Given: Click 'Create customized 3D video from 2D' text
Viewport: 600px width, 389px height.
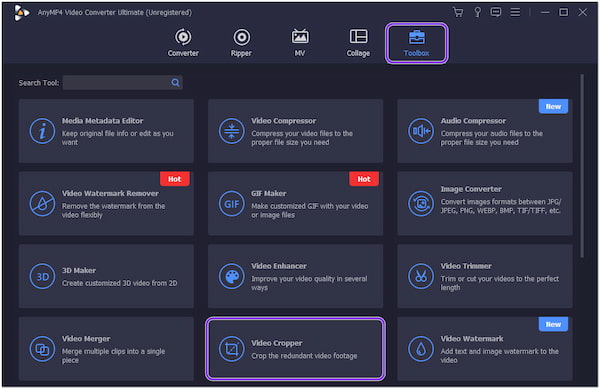Looking at the screenshot, I should coord(119,283).
